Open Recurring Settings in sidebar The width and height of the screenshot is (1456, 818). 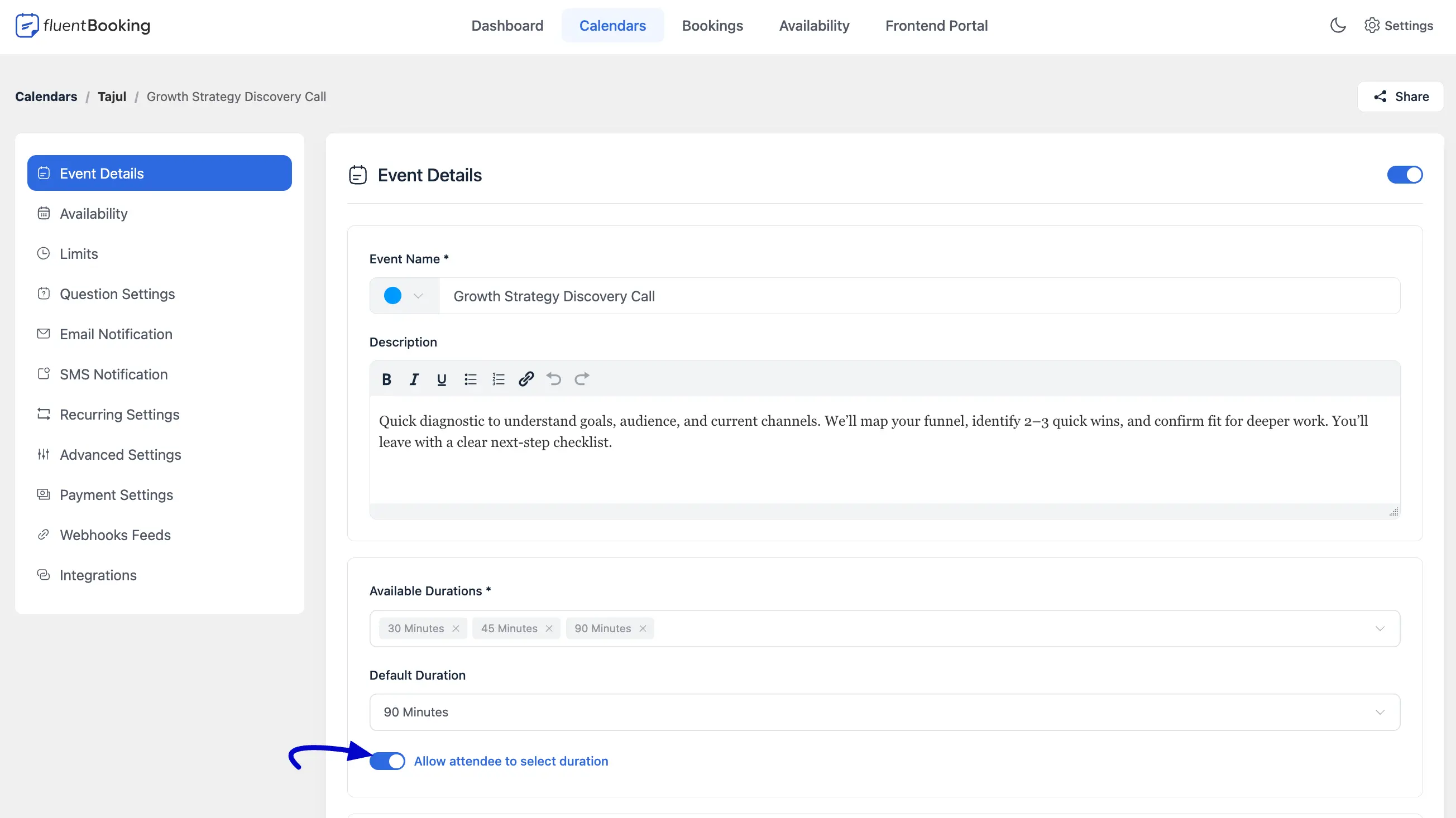coord(160,414)
